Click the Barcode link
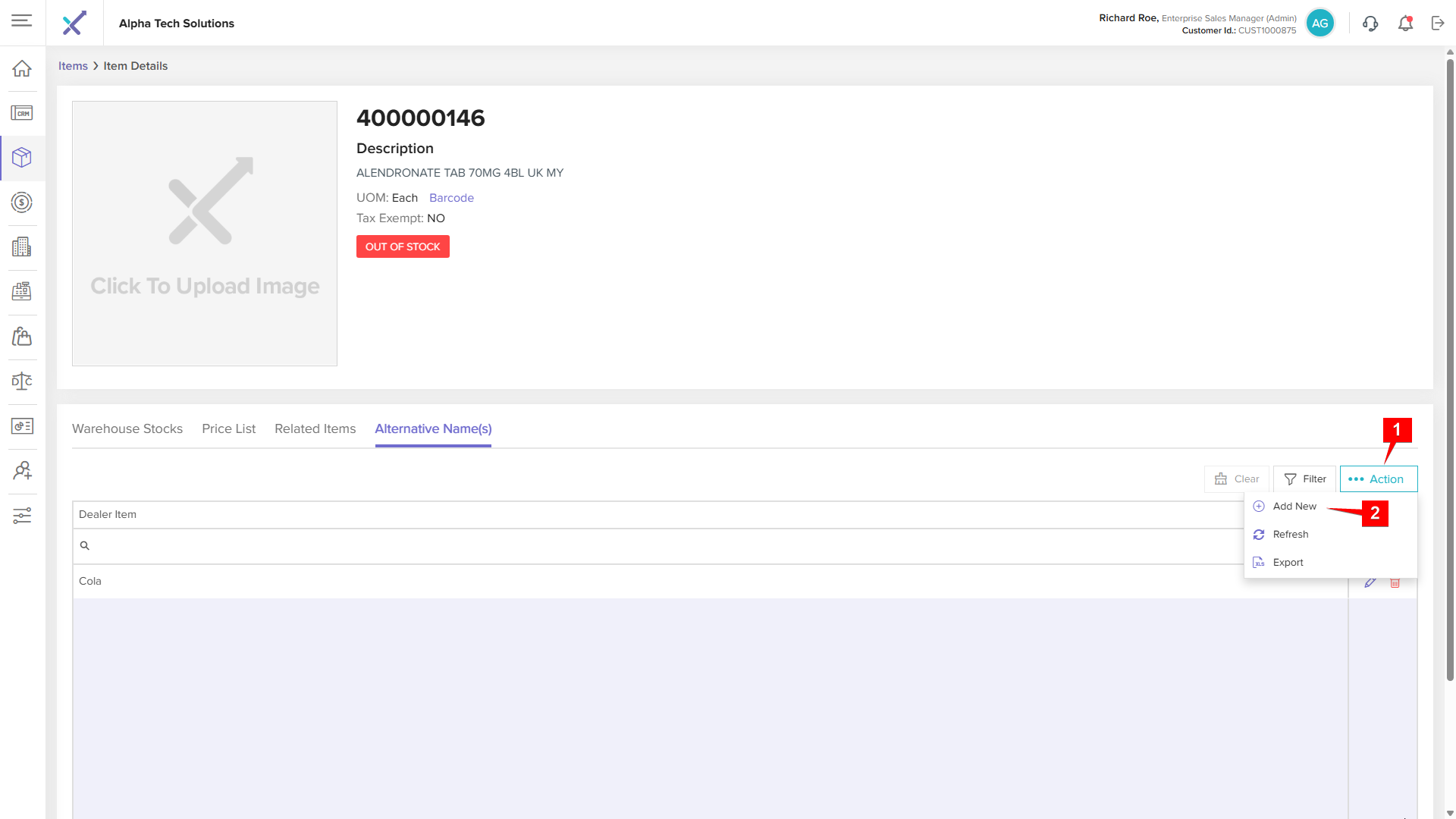This screenshot has height=819, width=1456. [451, 198]
